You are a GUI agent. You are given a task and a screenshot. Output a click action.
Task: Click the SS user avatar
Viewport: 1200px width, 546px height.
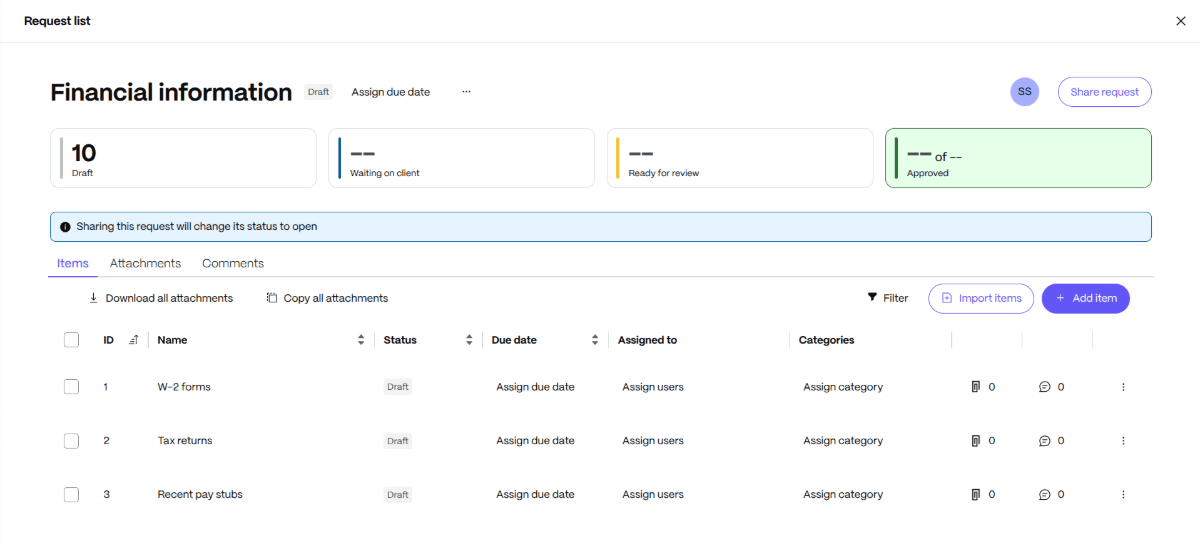point(1025,92)
